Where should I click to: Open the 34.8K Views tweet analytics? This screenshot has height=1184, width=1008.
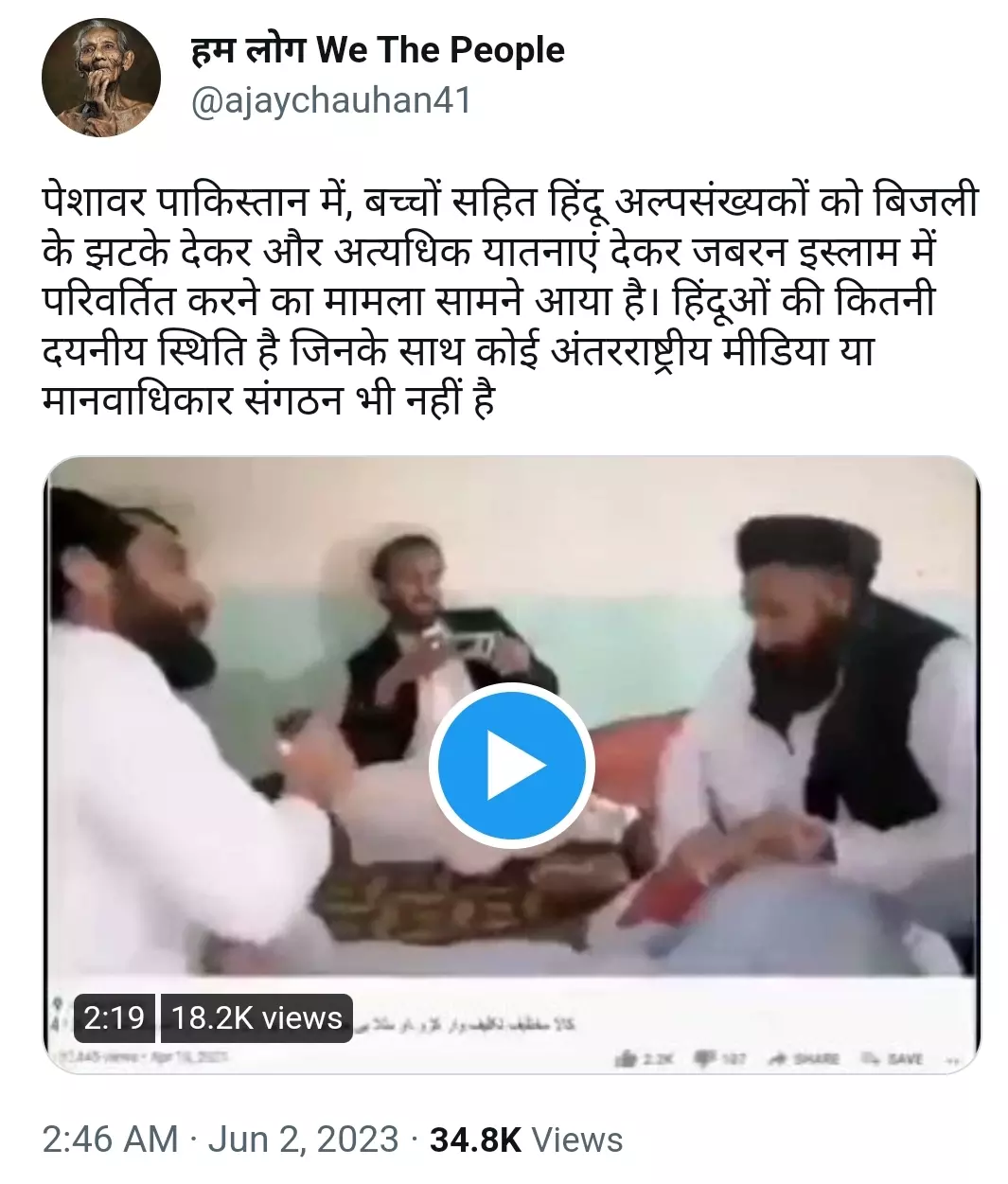526,1140
